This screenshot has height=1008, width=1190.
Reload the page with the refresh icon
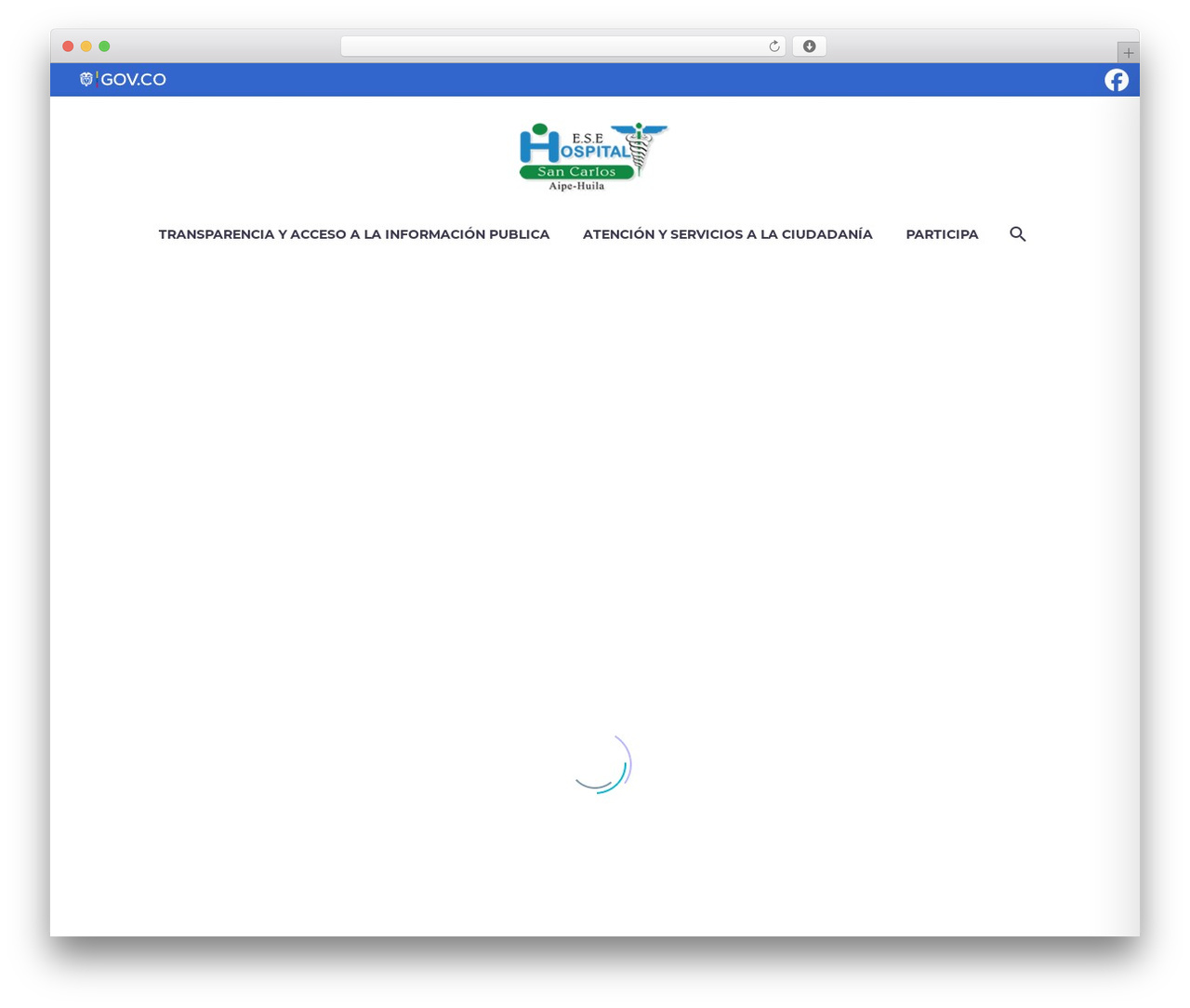tap(774, 46)
